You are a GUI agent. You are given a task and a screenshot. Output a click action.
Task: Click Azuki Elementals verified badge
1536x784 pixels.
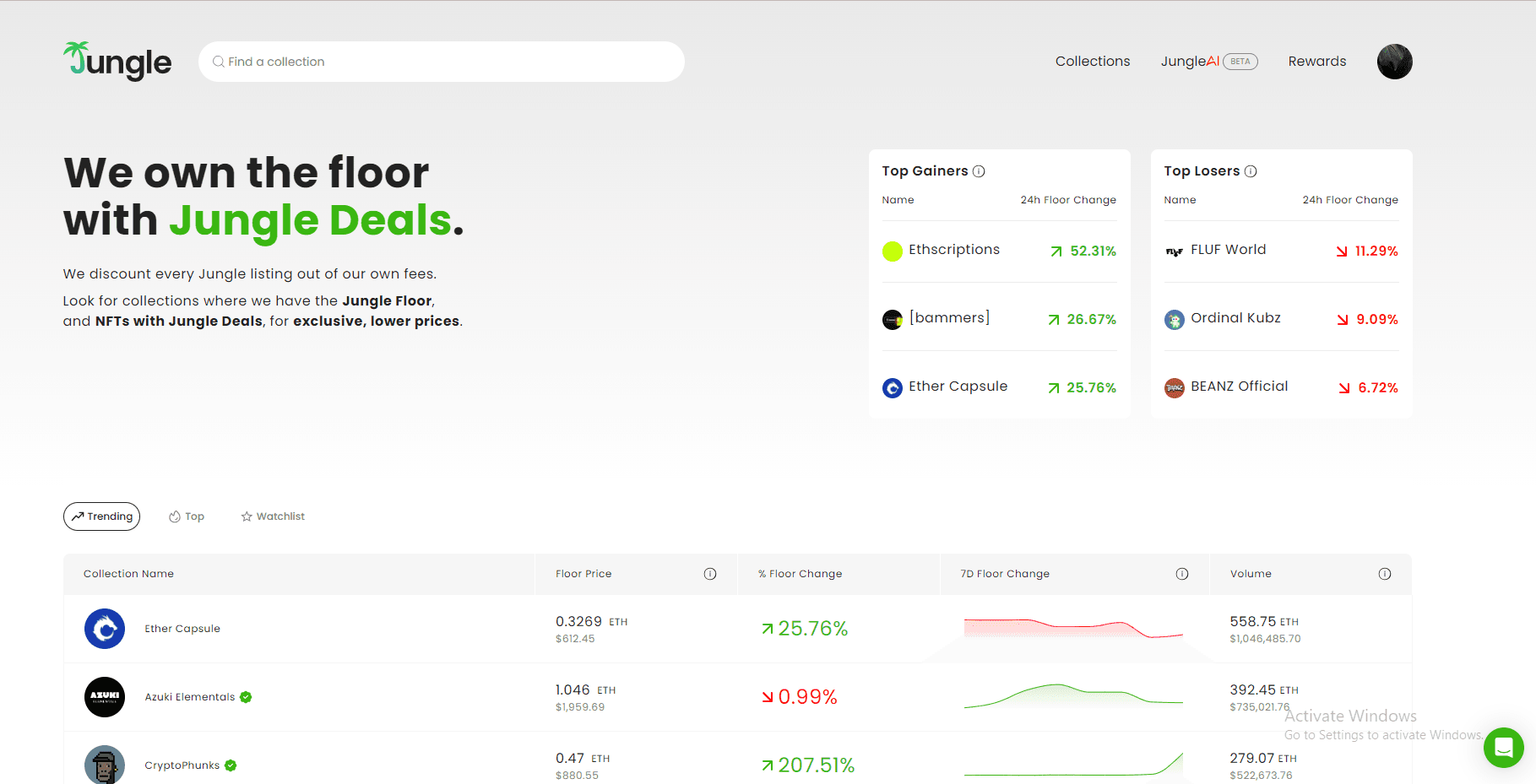tap(246, 697)
